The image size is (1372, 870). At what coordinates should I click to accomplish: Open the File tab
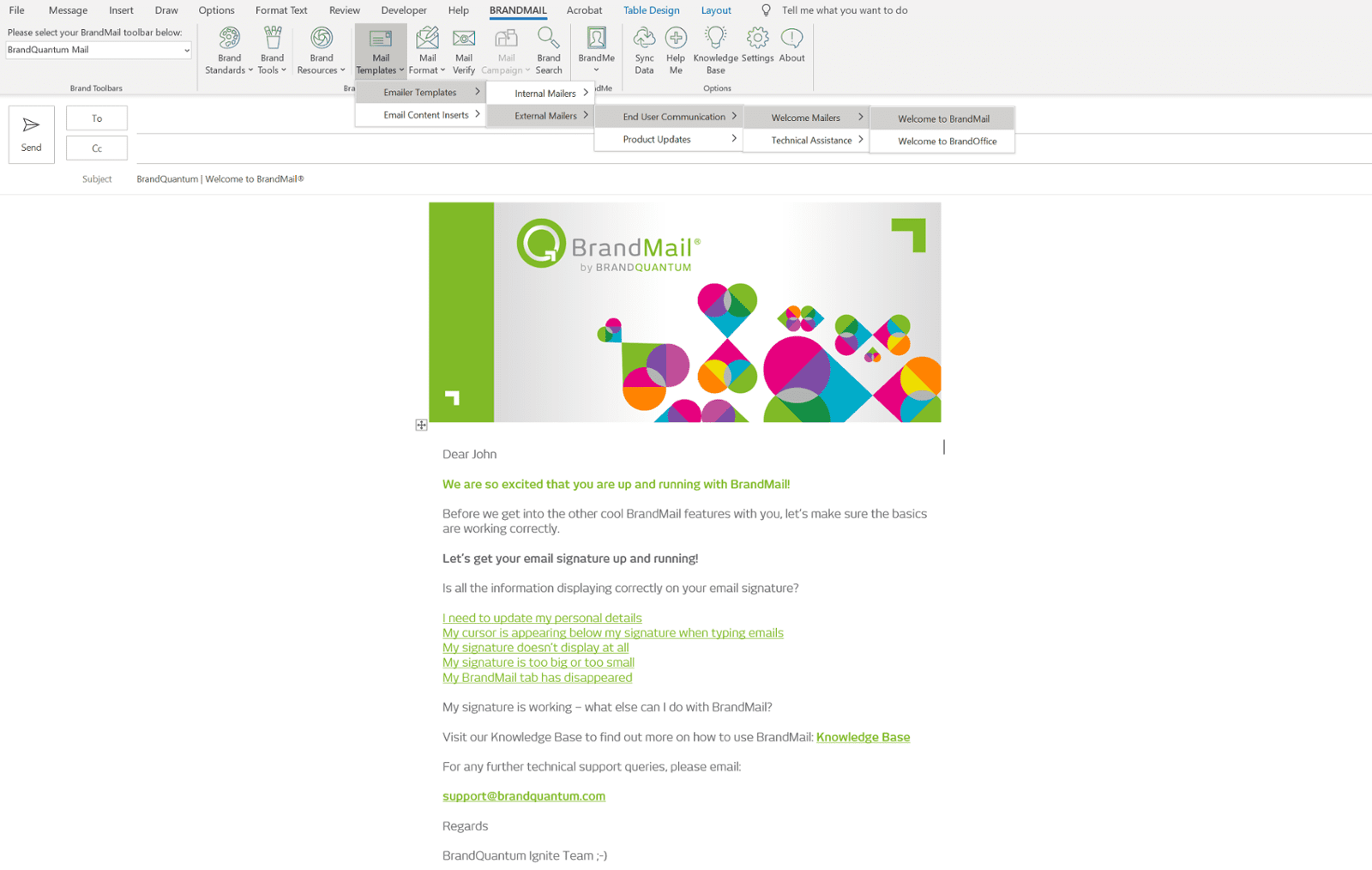(x=17, y=10)
